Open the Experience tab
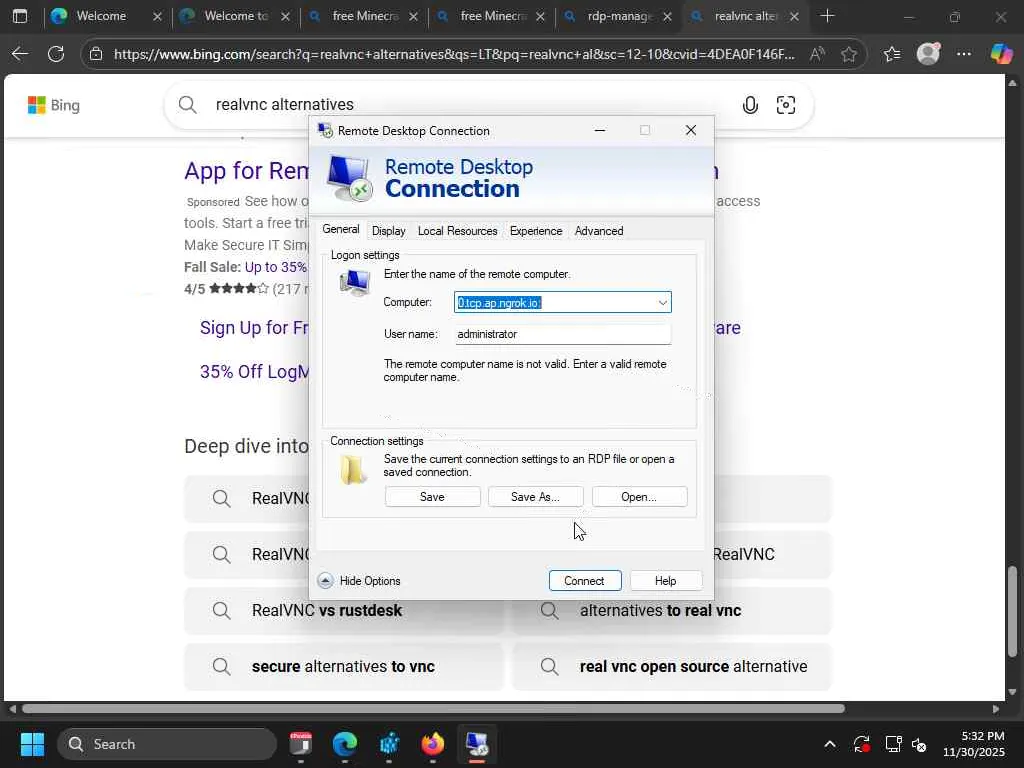 click(536, 231)
